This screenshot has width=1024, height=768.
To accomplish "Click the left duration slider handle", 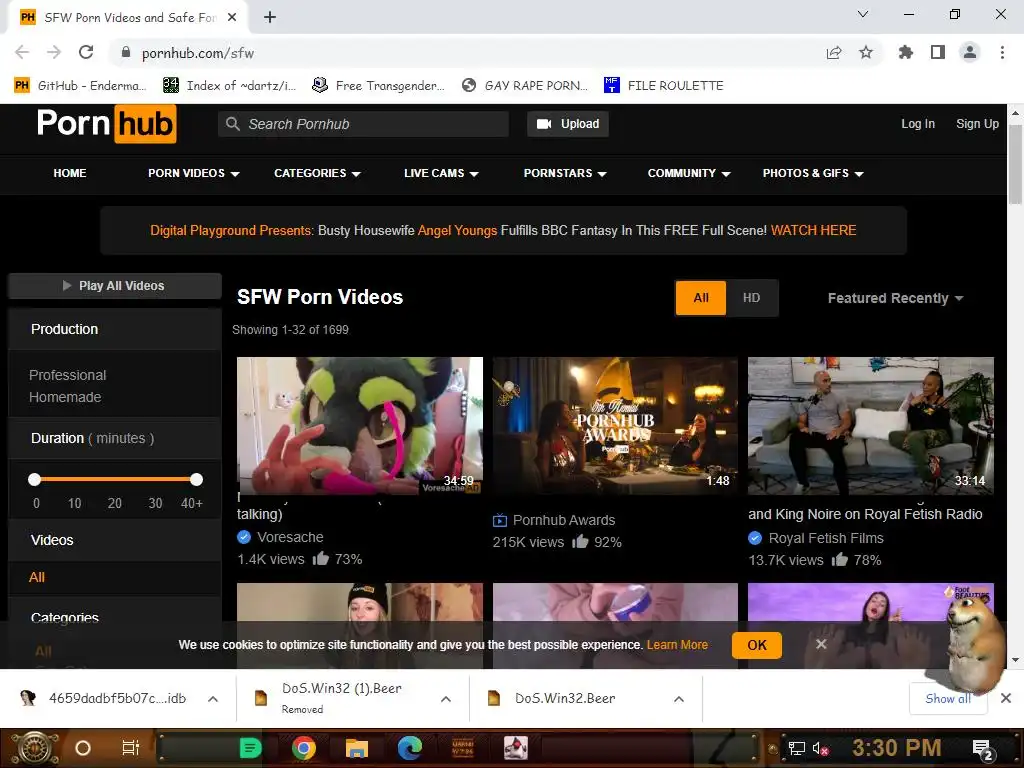I will click(x=35, y=480).
